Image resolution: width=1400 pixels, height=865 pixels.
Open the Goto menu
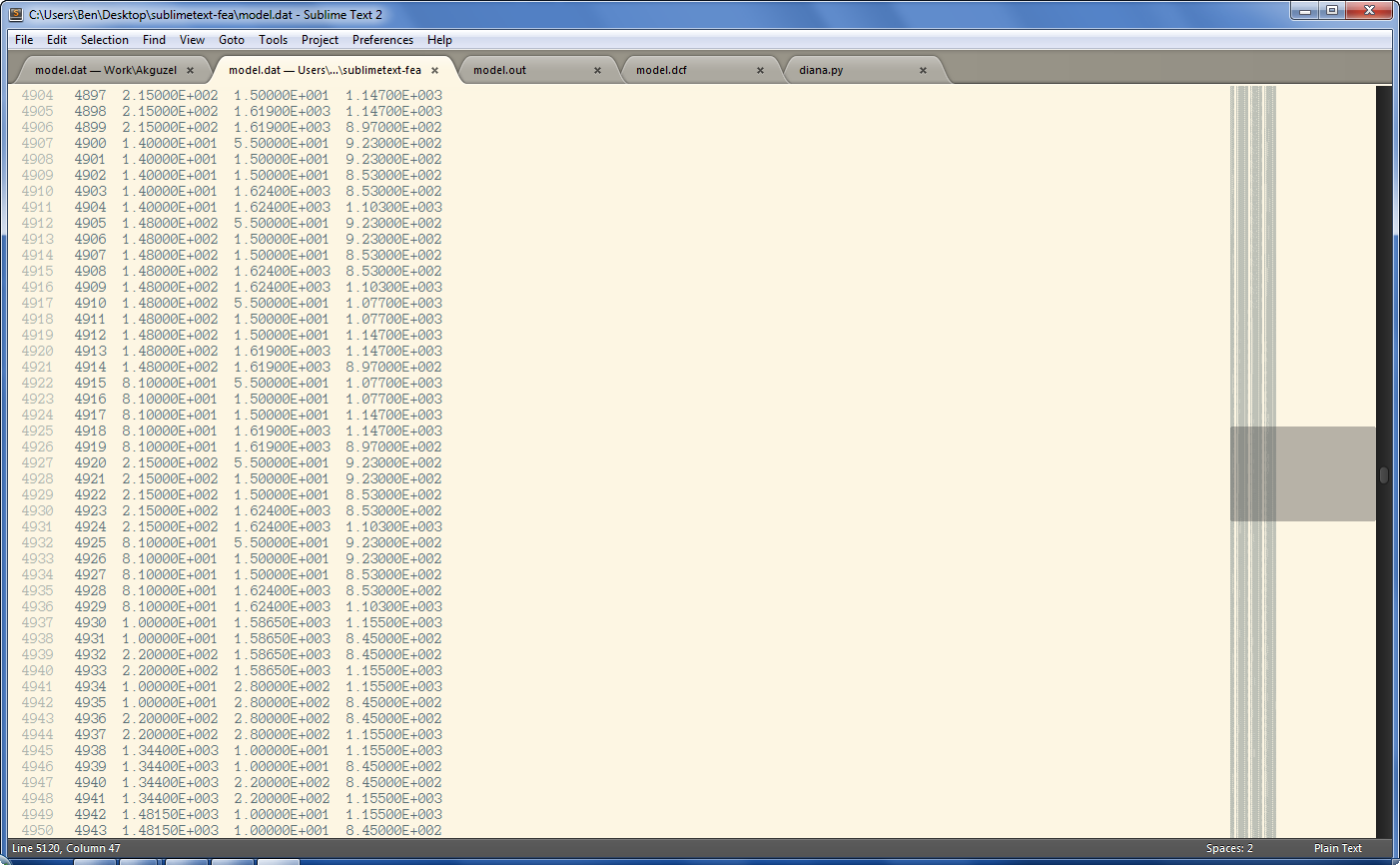[x=231, y=40]
